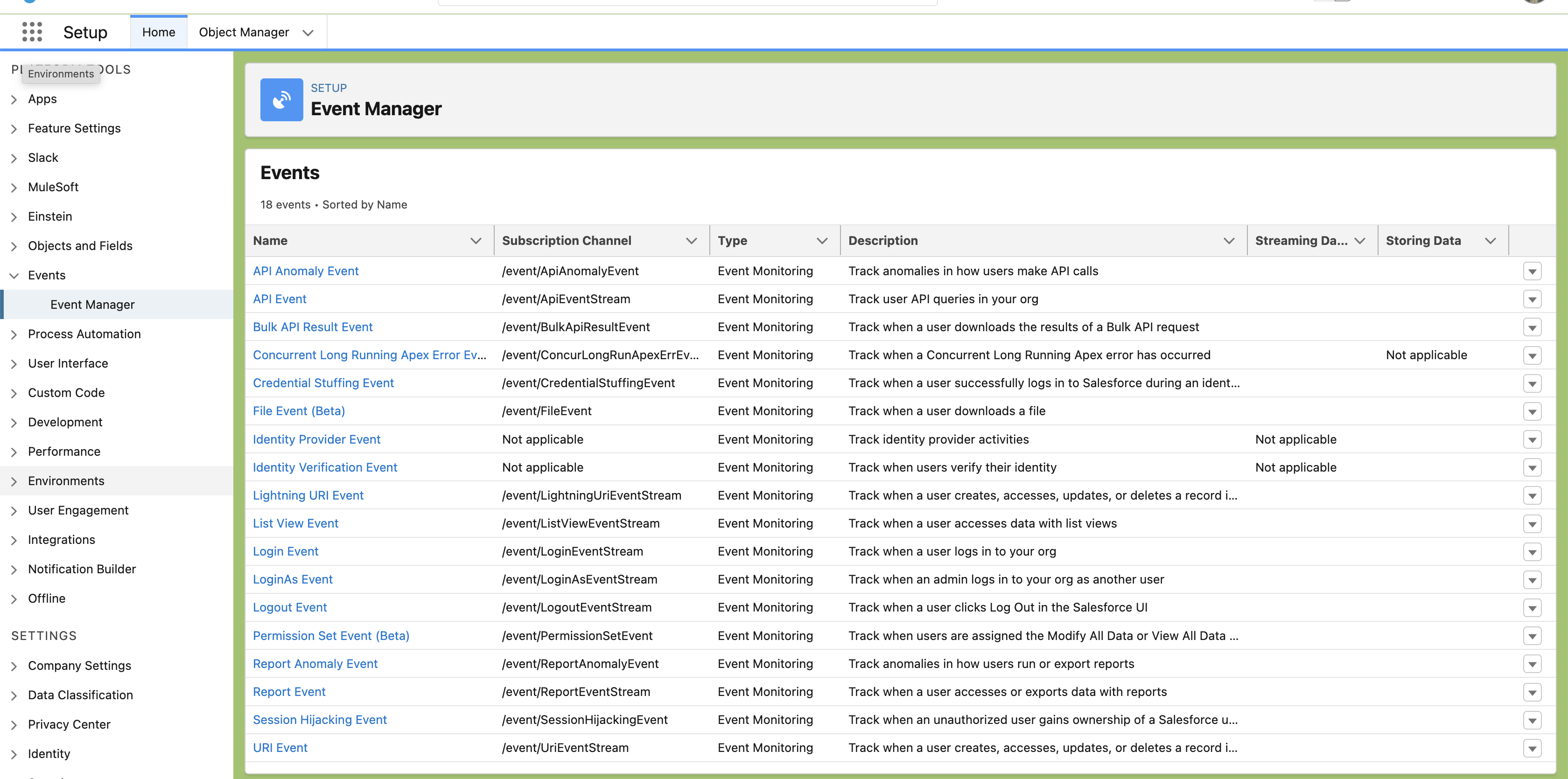The width and height of the screenshot is (1568, 779).
Task: Open row actions for Concurrent Long Running Apex Error
Action: pos(1532,355)
